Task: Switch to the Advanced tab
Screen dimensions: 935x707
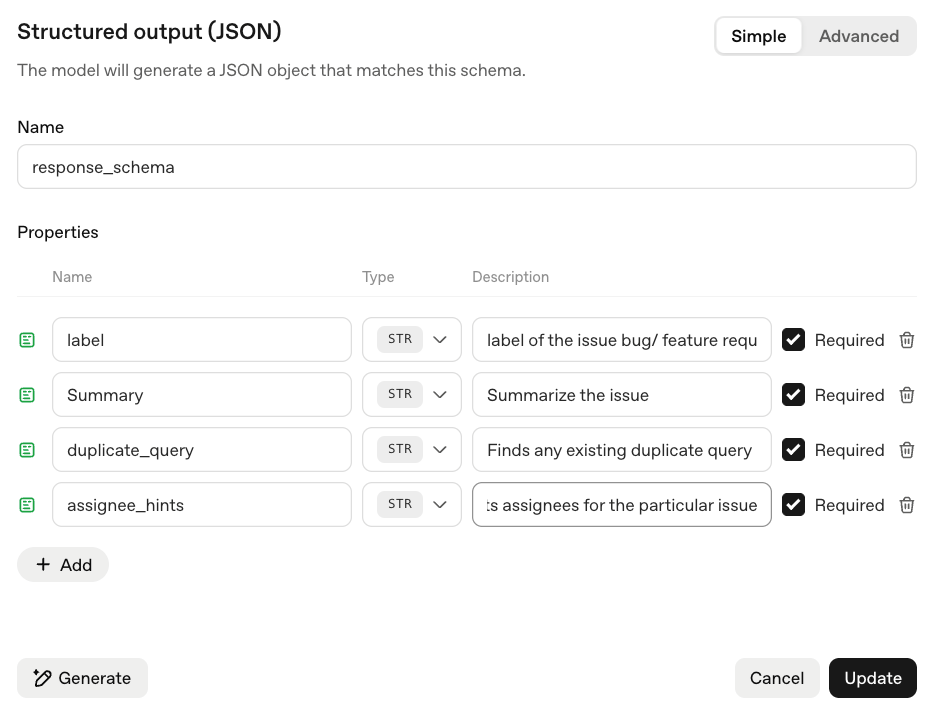Action: [x=859, y=36]
